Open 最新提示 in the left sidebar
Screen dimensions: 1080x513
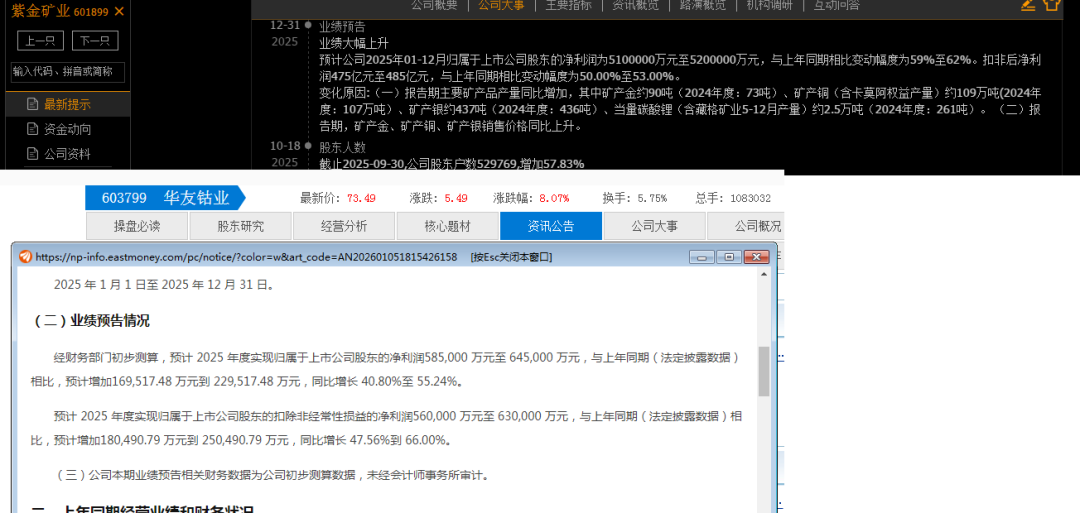click(x=68, y=105)
